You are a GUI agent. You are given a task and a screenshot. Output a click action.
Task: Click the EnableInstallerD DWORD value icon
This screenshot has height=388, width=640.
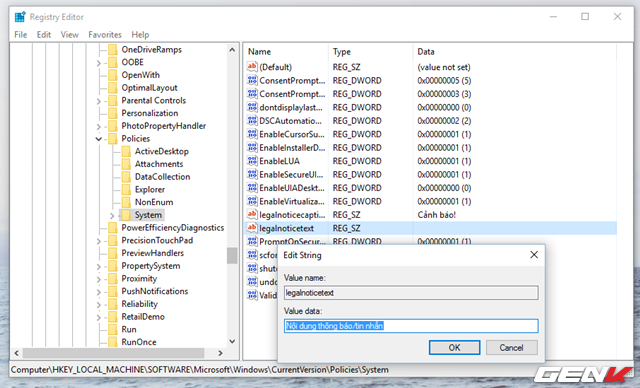tap(252, 148)
